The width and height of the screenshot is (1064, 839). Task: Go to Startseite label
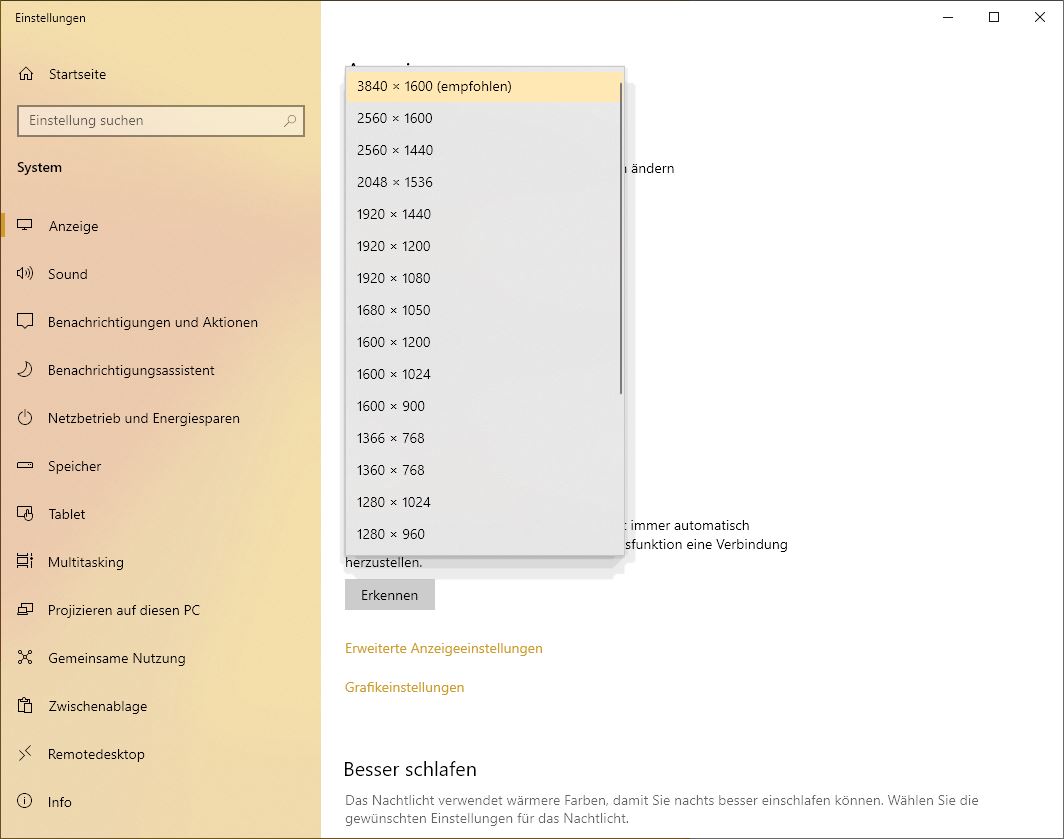click(x=77, y=74)
